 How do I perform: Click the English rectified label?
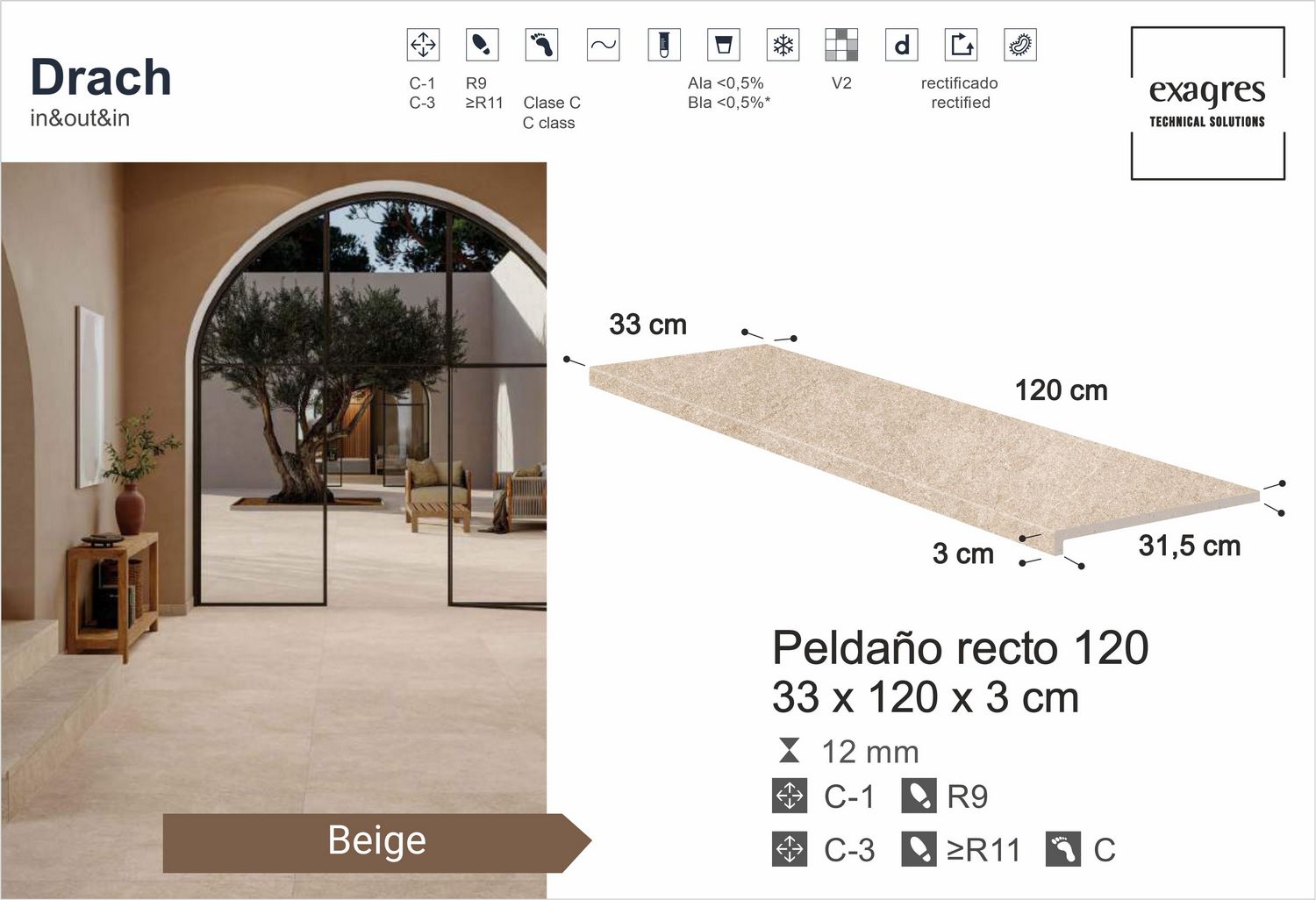click(x=961, y=103)
